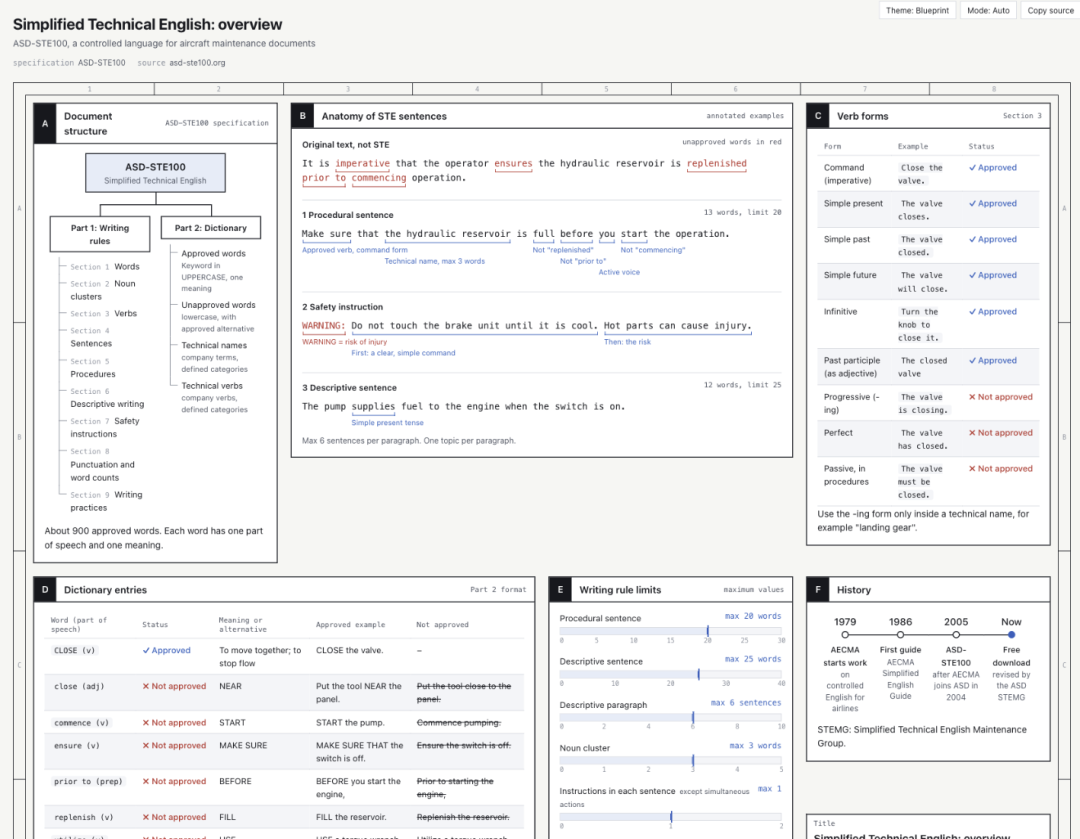Image resolution: width=1080 pixels, height=839 pixels.
Task: Toggle the Mode: Auto button
Action: click(x=988, y=10)
